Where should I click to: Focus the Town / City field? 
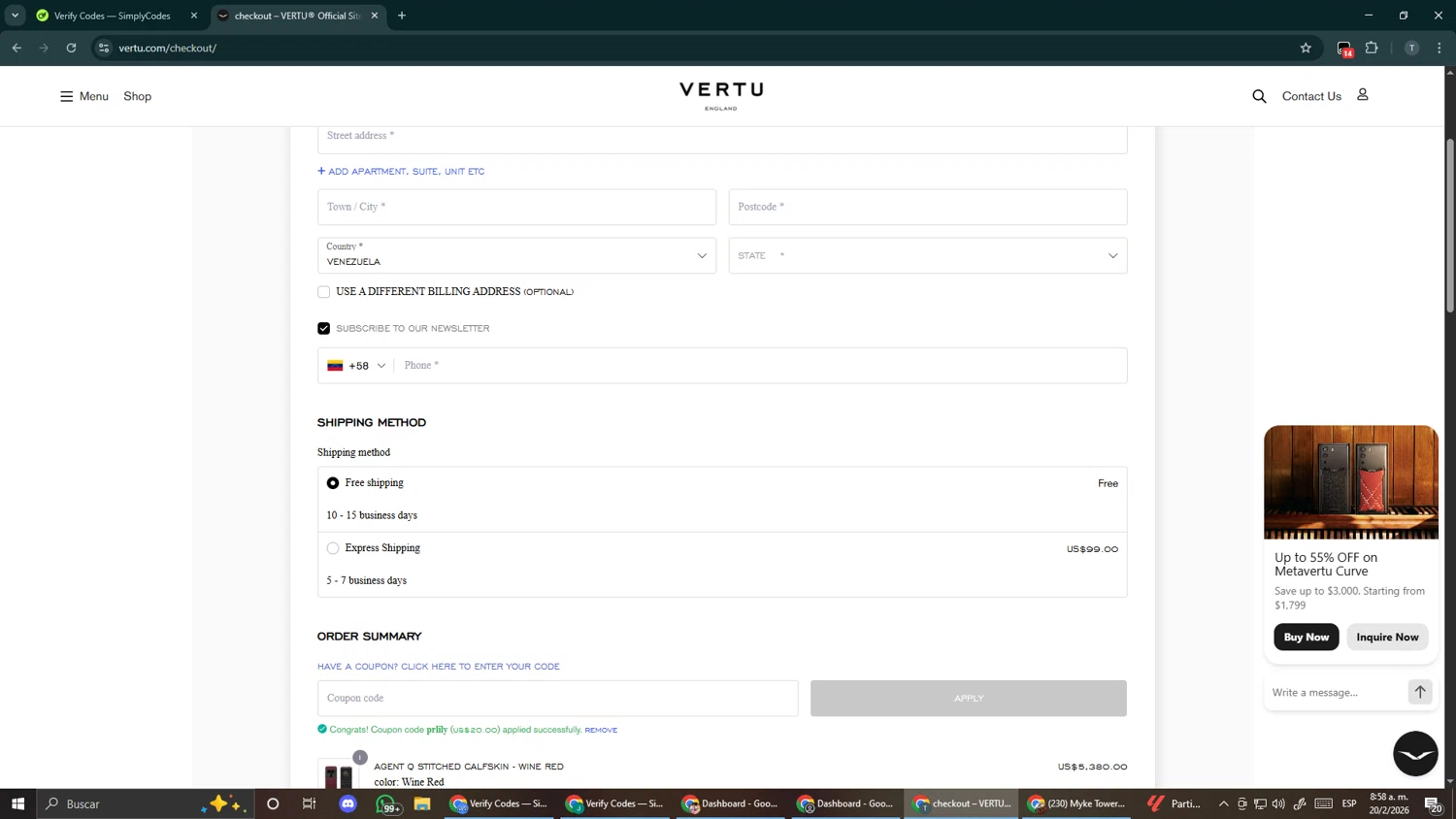[516, 207]
